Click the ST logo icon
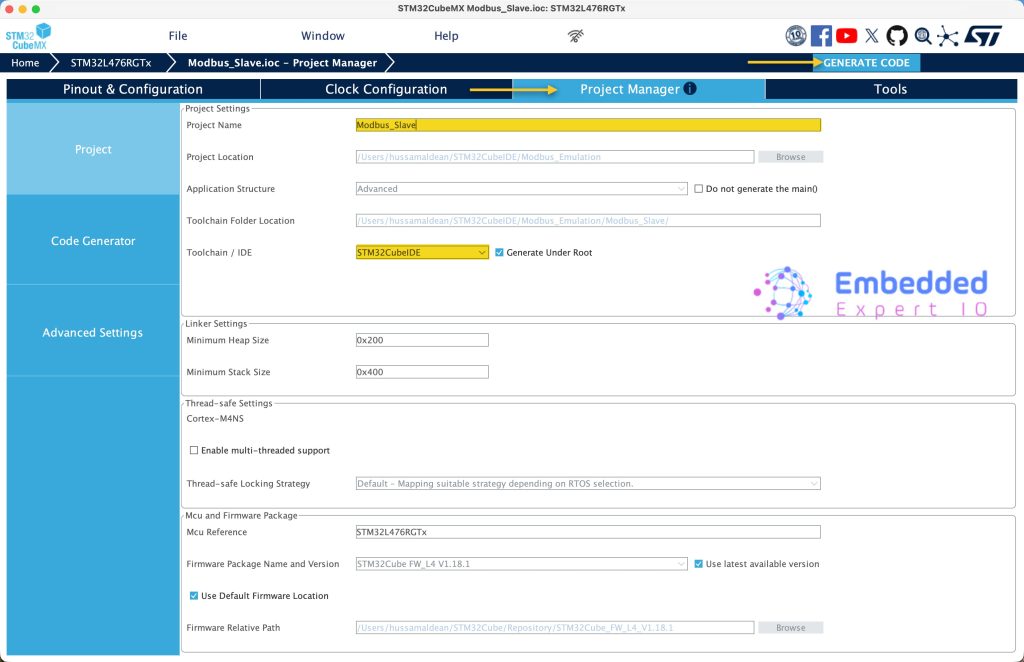 [983, 36]
